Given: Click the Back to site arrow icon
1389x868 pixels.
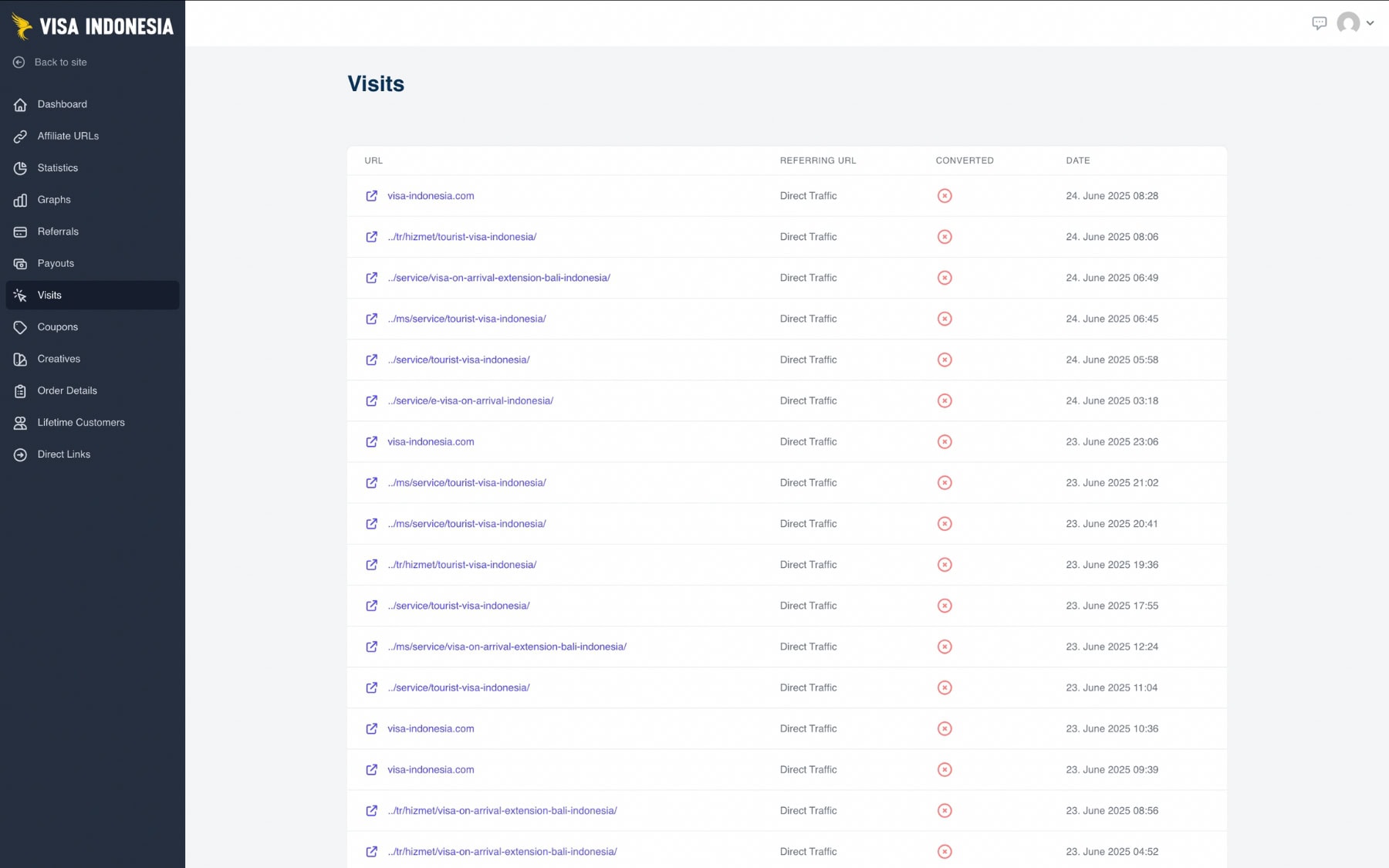Looking at the screenshot, I should pyautogui.click(x=19, y=62).
